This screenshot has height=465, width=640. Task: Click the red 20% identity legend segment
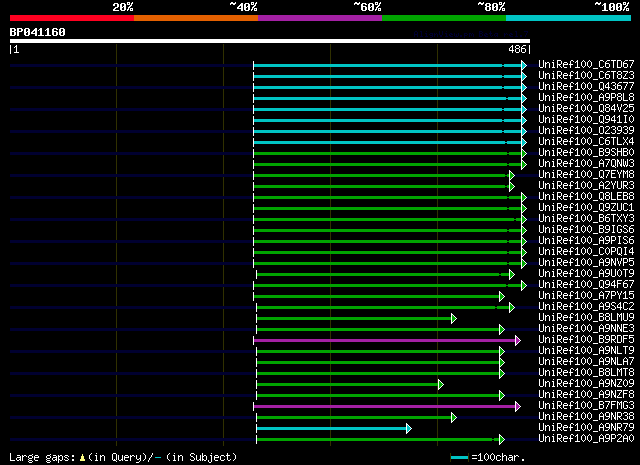pyautogui.click(x=72, y=18)
